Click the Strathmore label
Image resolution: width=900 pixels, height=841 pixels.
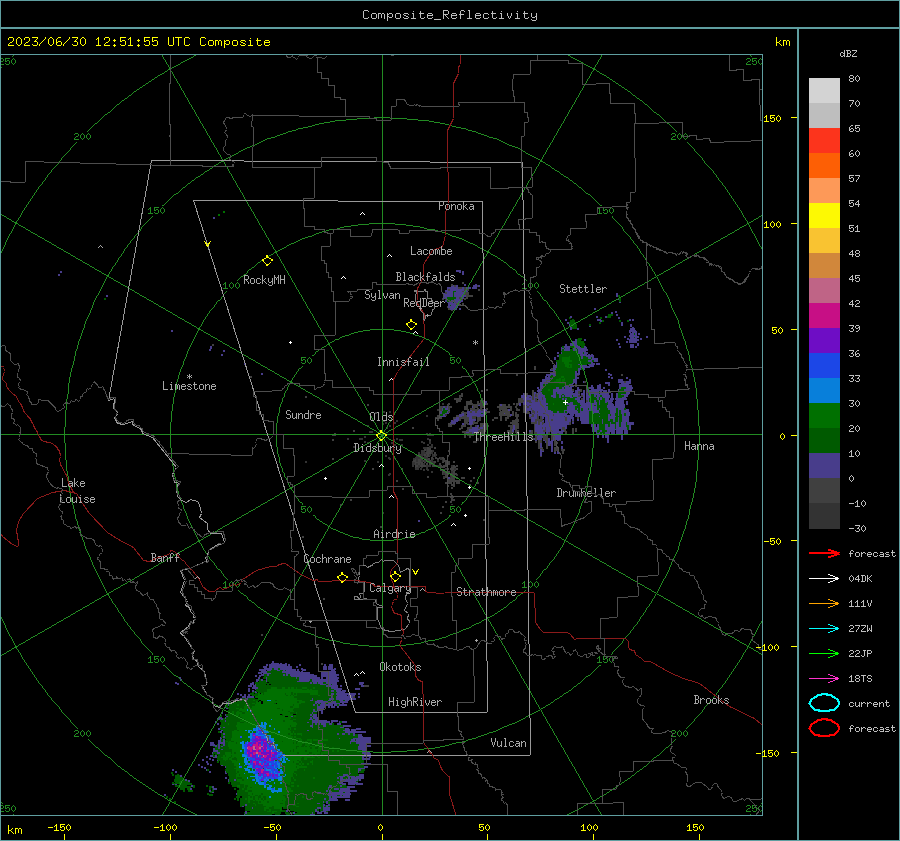click(486, 592)
